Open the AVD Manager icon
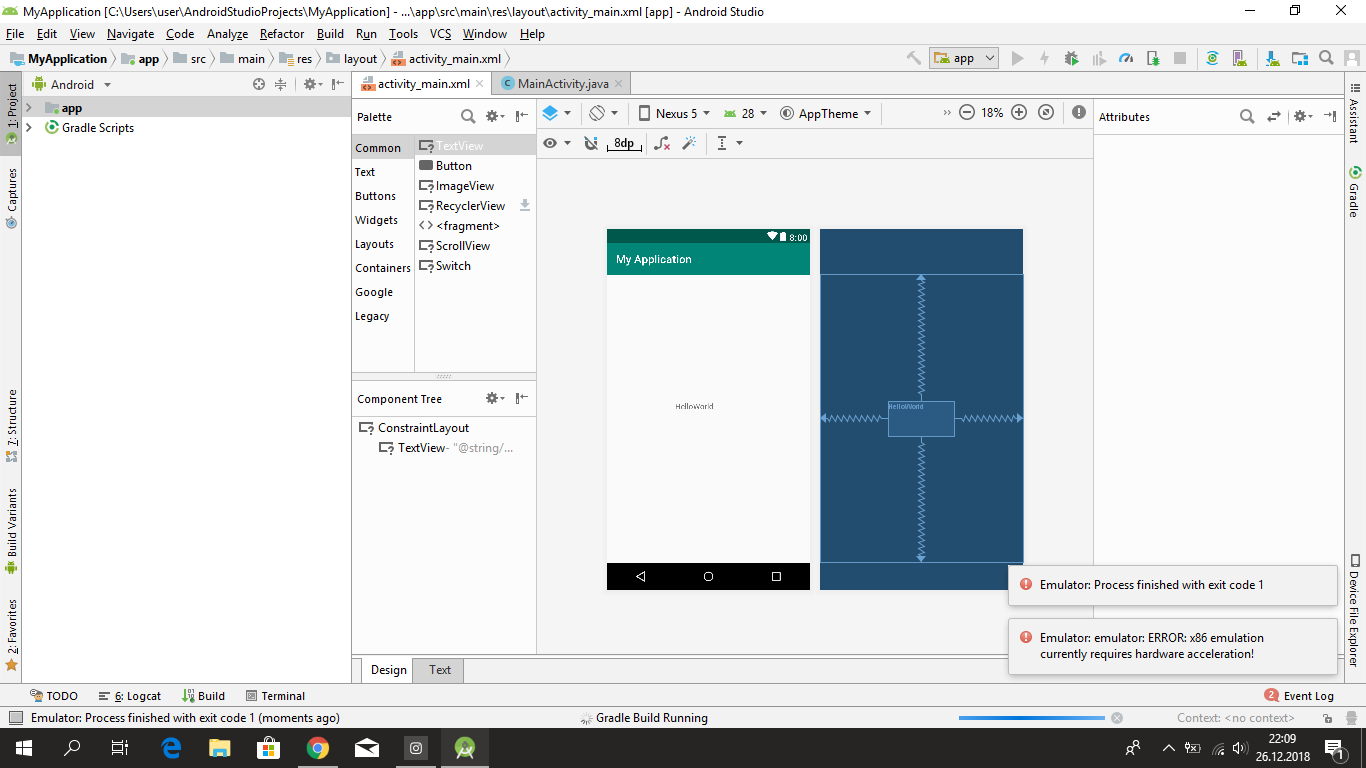 pos(1239,58)
